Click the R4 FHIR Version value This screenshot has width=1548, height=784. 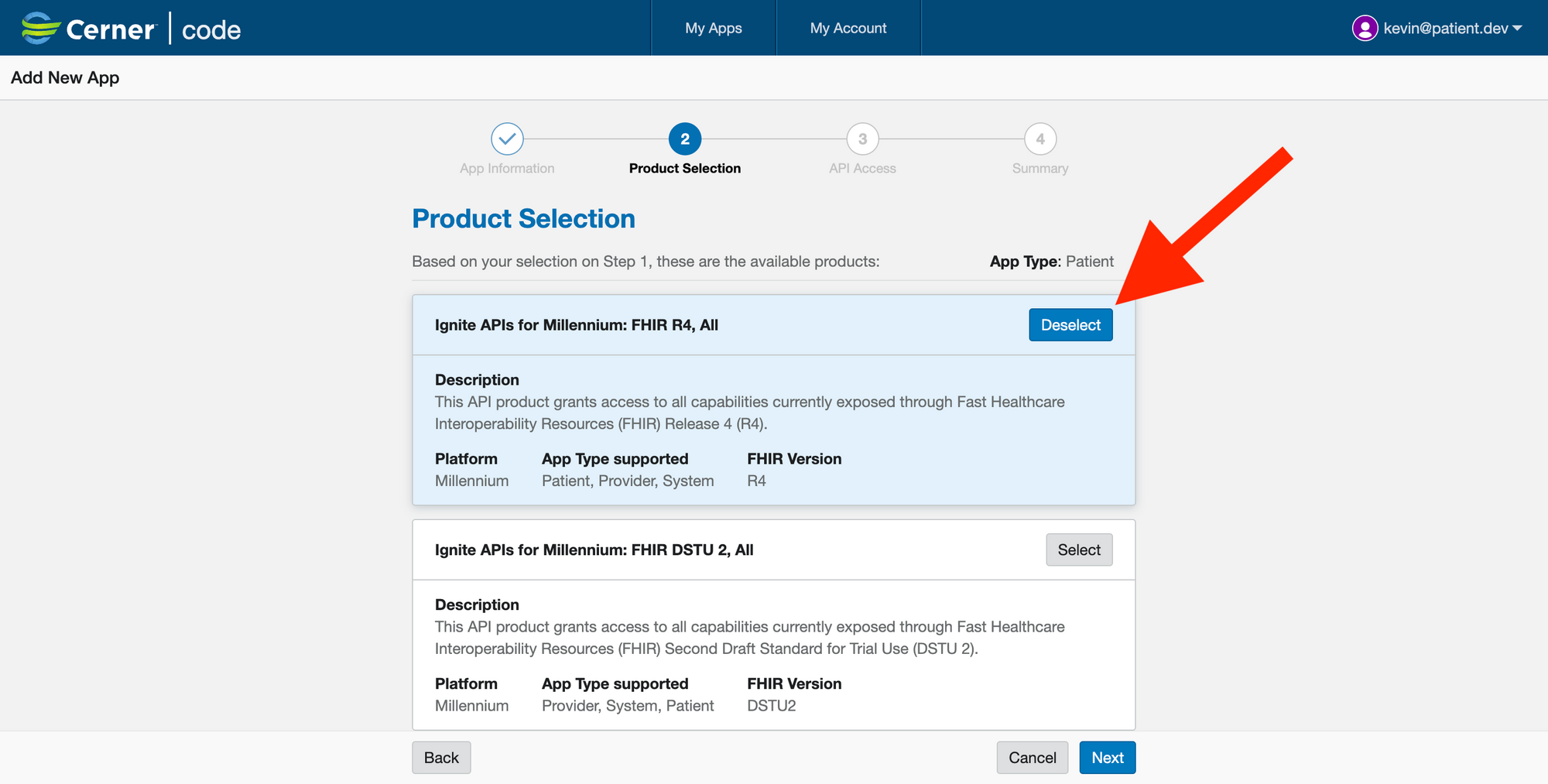(756, 481)
